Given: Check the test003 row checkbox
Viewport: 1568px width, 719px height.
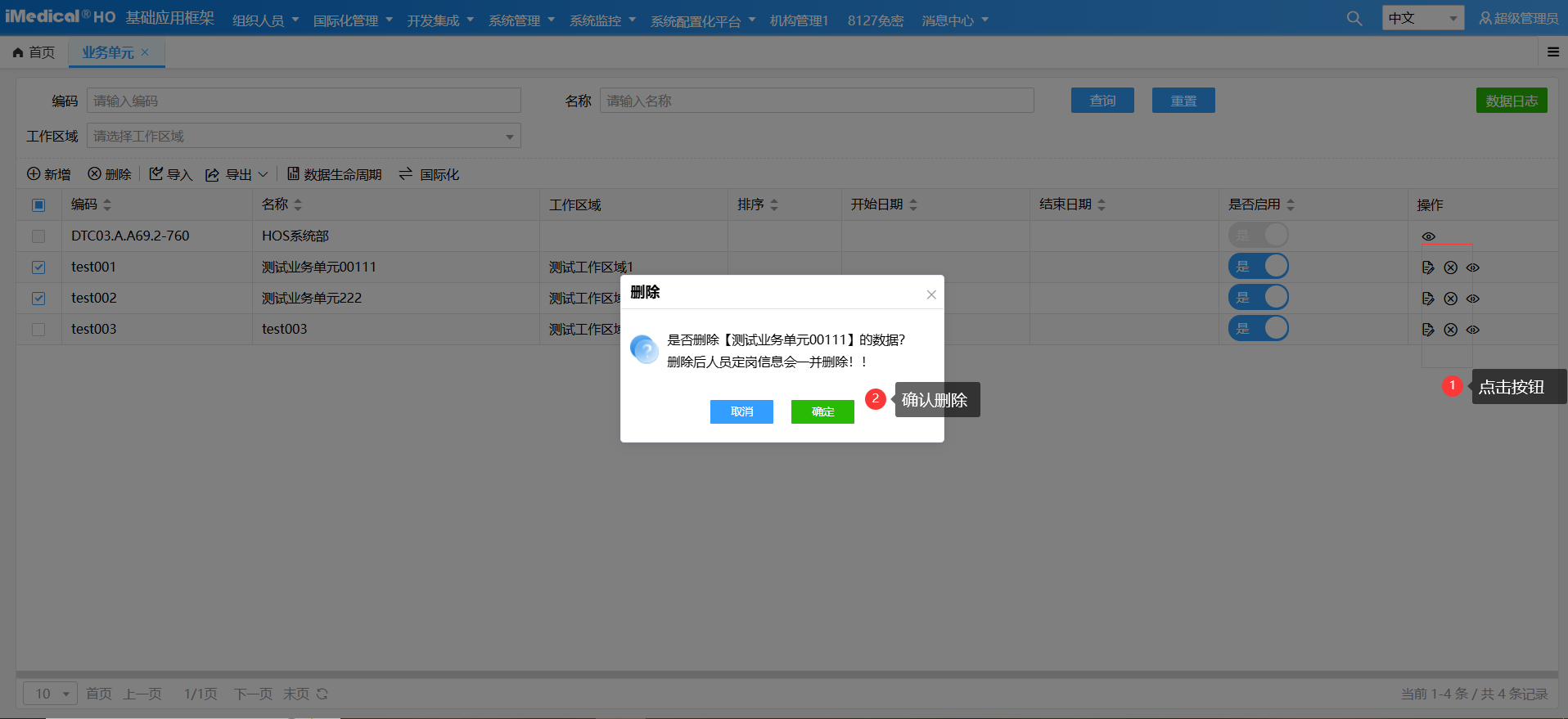Looking at the screenshot, I should pyautogui.click(x=38, y=330).
